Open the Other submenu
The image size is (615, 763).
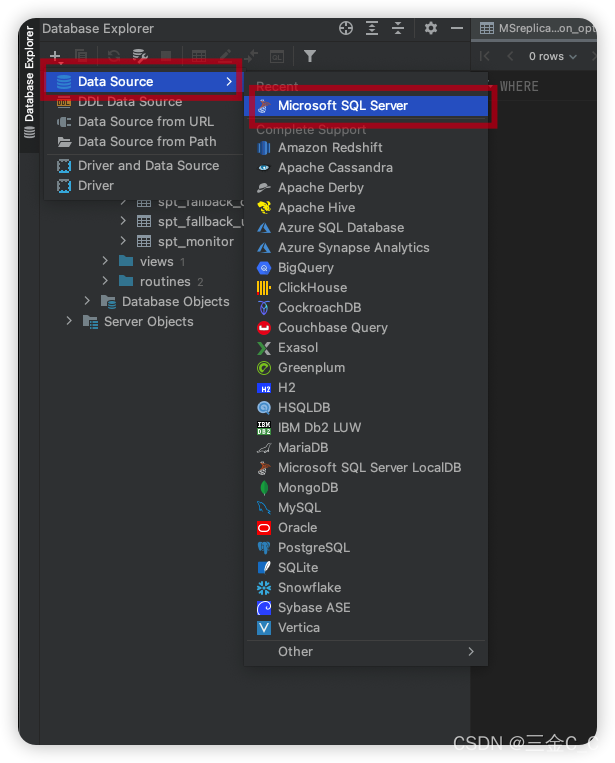click(x=366, y=652)
